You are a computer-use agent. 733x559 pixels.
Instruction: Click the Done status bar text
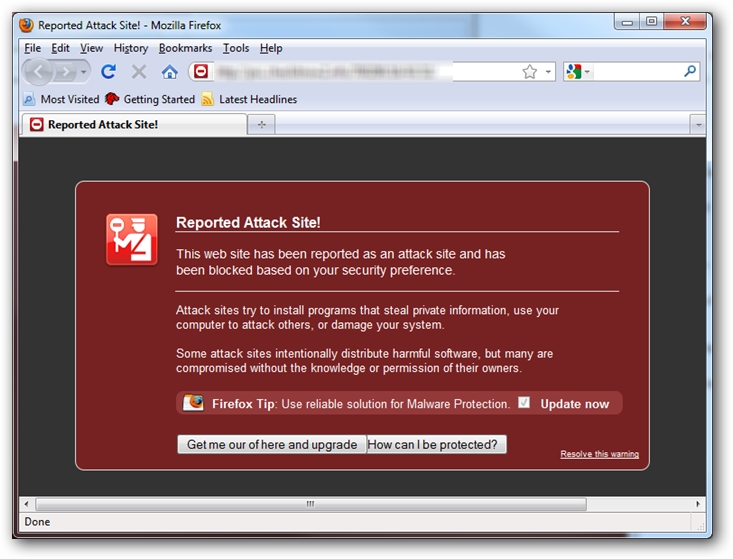coord(37,522)
